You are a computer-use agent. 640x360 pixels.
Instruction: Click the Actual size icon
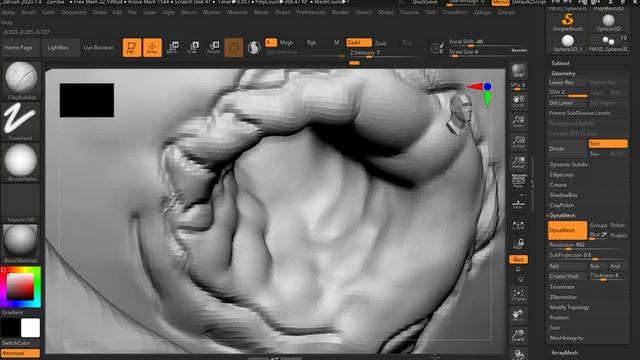[x=518, y=142]
